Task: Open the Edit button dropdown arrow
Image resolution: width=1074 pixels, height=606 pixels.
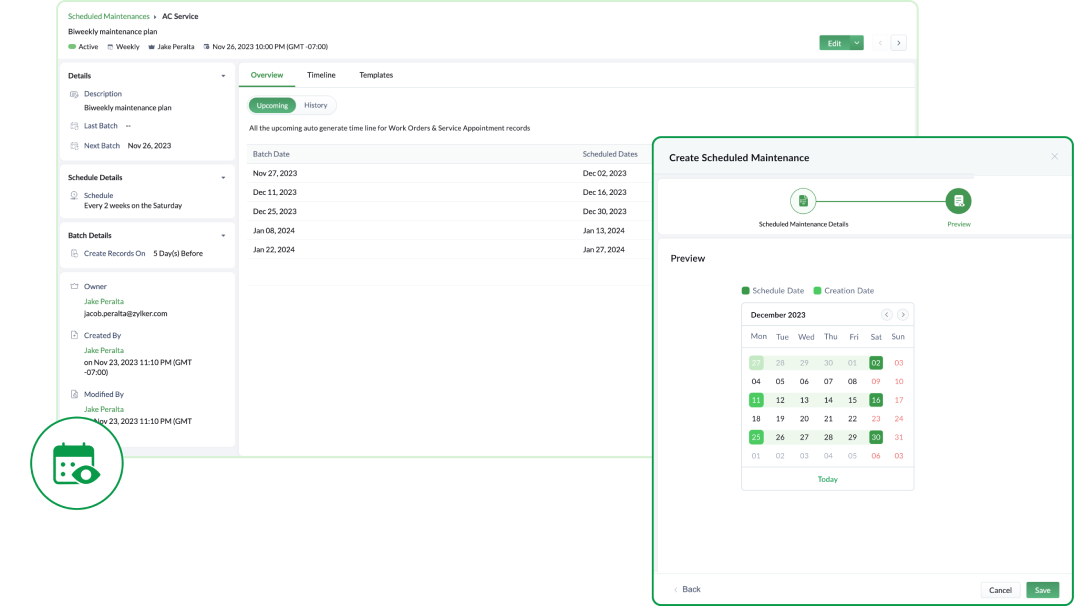Action: [x=856, y=42]
